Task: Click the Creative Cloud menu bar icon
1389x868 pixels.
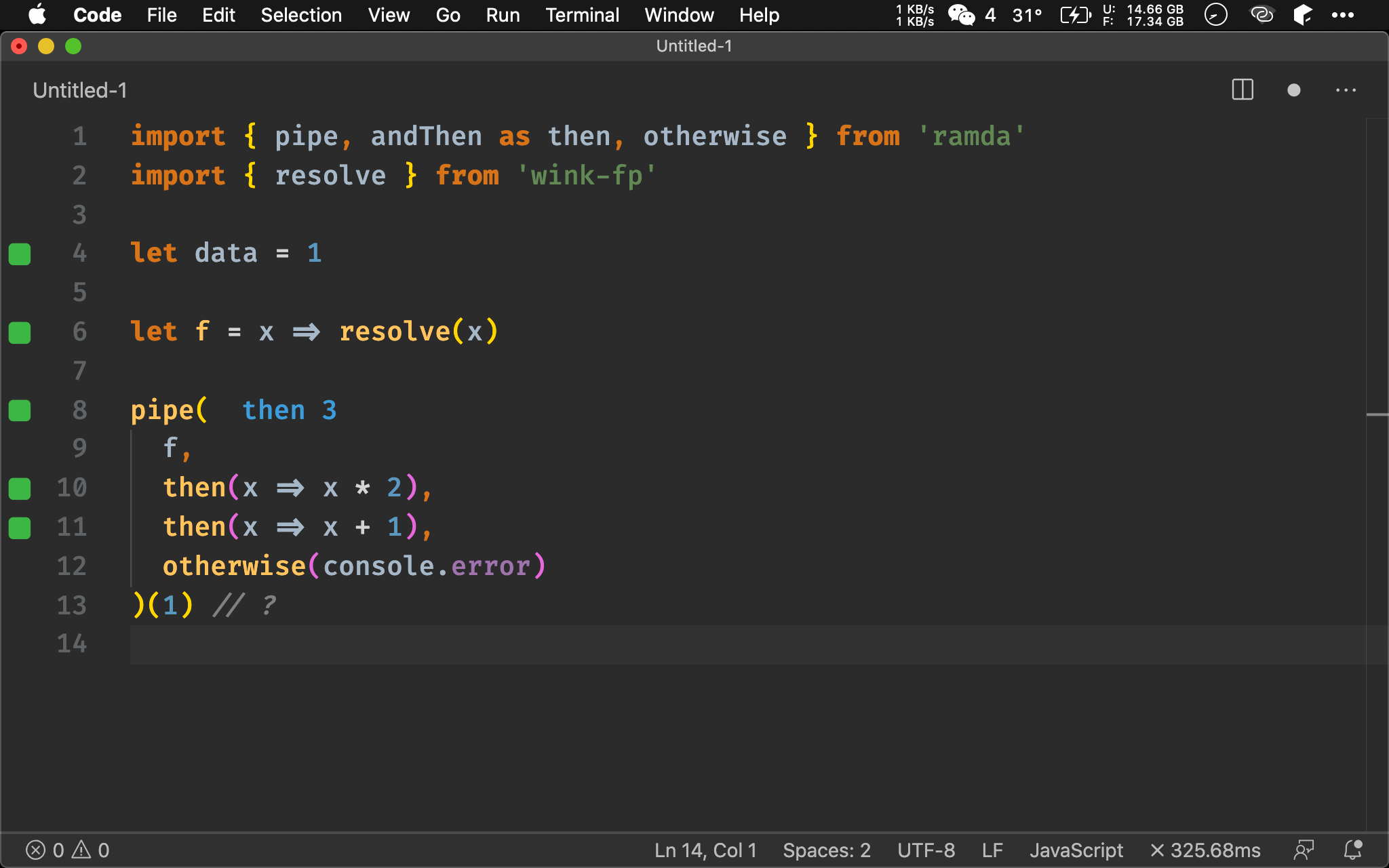Action: pyautogui.click(x=1261, y=14)
